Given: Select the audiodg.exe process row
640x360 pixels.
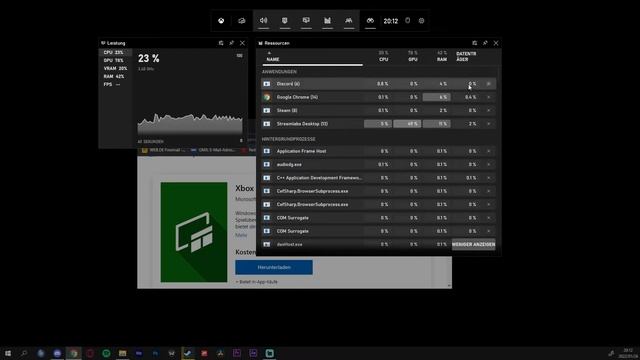Looking at the screenshot, I should click(378, 164).
